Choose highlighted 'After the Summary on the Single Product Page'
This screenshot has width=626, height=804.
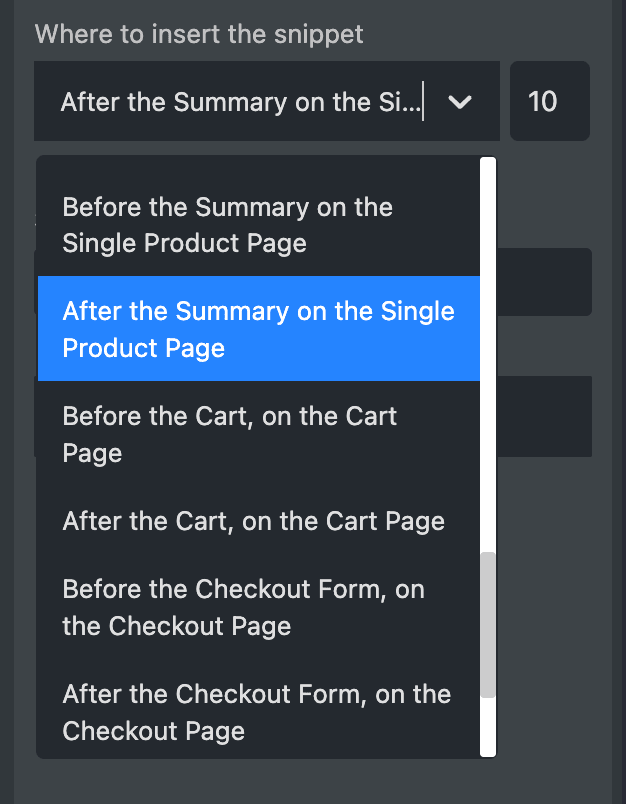coord(259,329)
